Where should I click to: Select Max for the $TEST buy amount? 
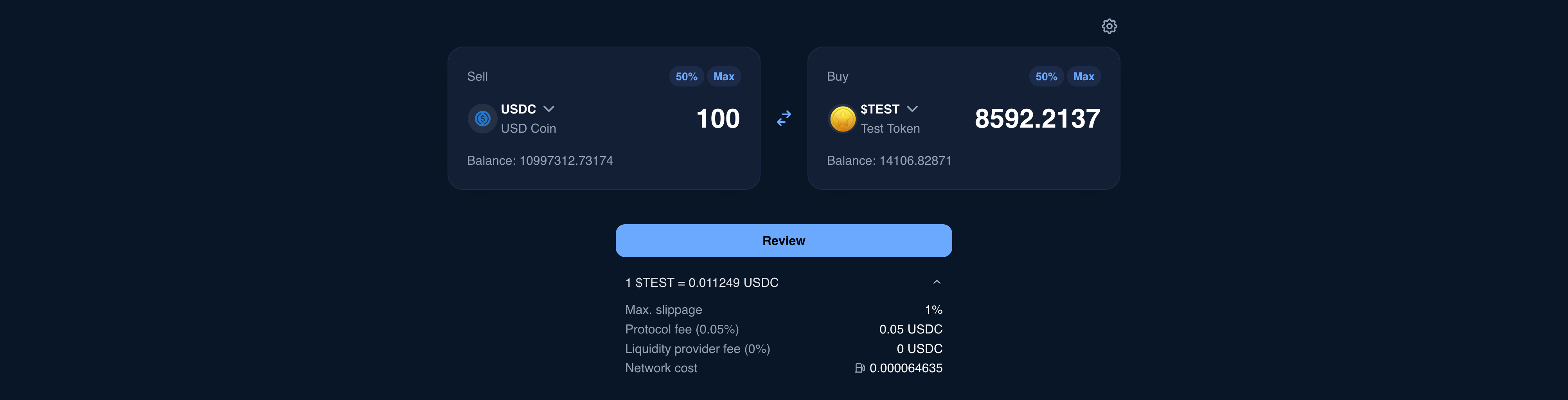(x=1084, y=76)
